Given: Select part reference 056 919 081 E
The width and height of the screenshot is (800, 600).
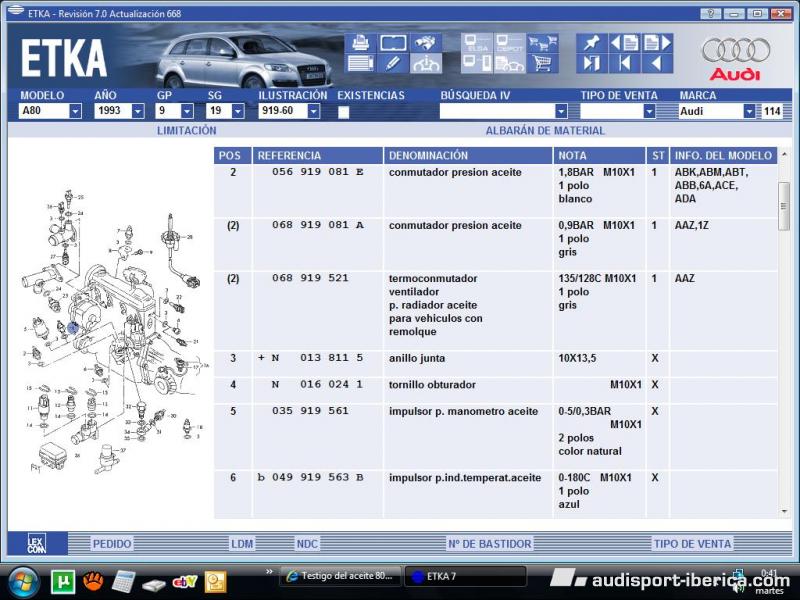Looking at the screenshot, I should pos(317,172).
